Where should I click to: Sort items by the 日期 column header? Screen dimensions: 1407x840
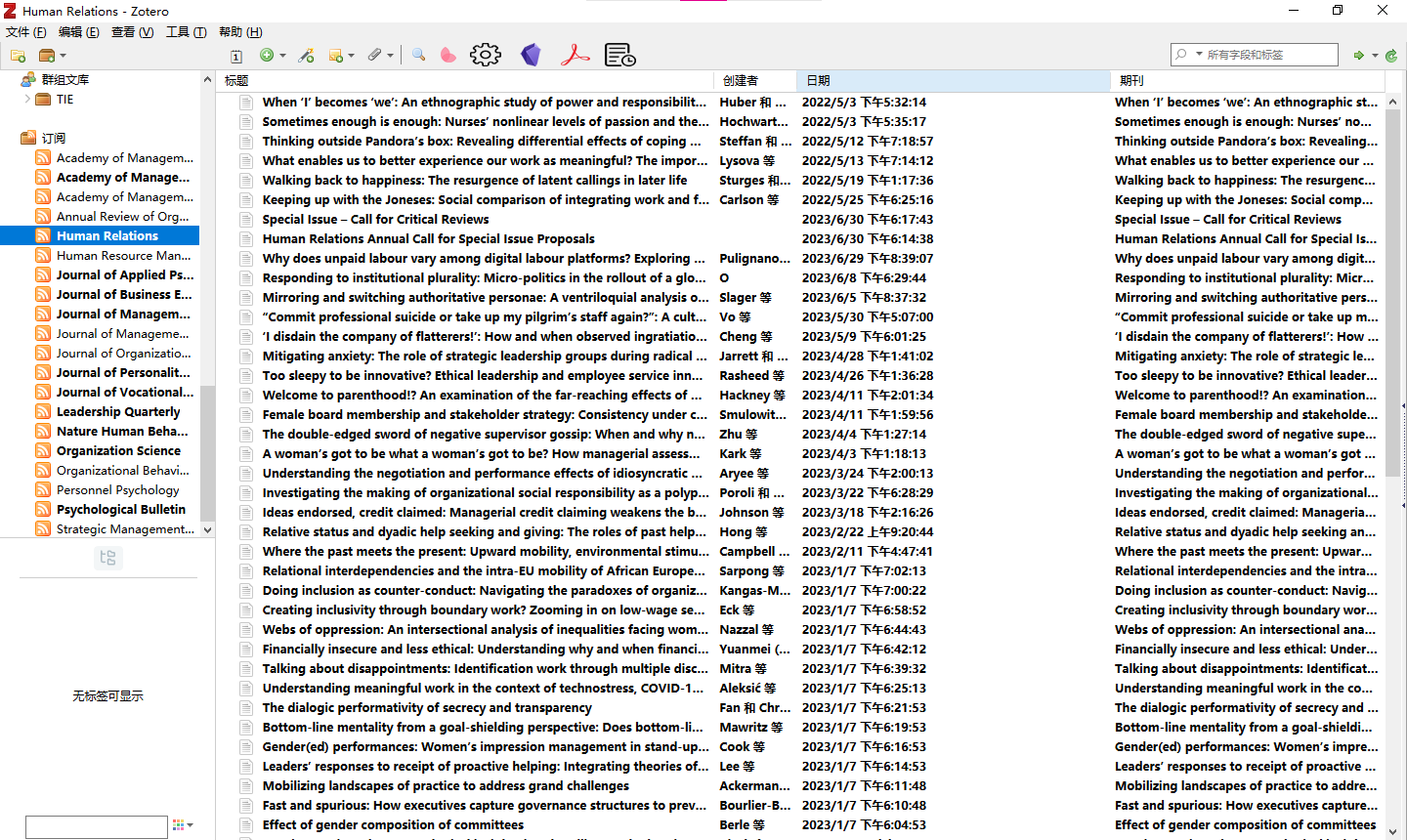coord(954,80)
